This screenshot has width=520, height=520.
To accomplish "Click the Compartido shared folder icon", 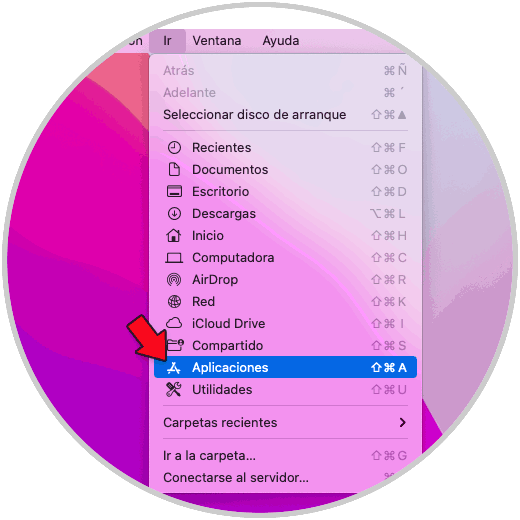I will point(175,345).
